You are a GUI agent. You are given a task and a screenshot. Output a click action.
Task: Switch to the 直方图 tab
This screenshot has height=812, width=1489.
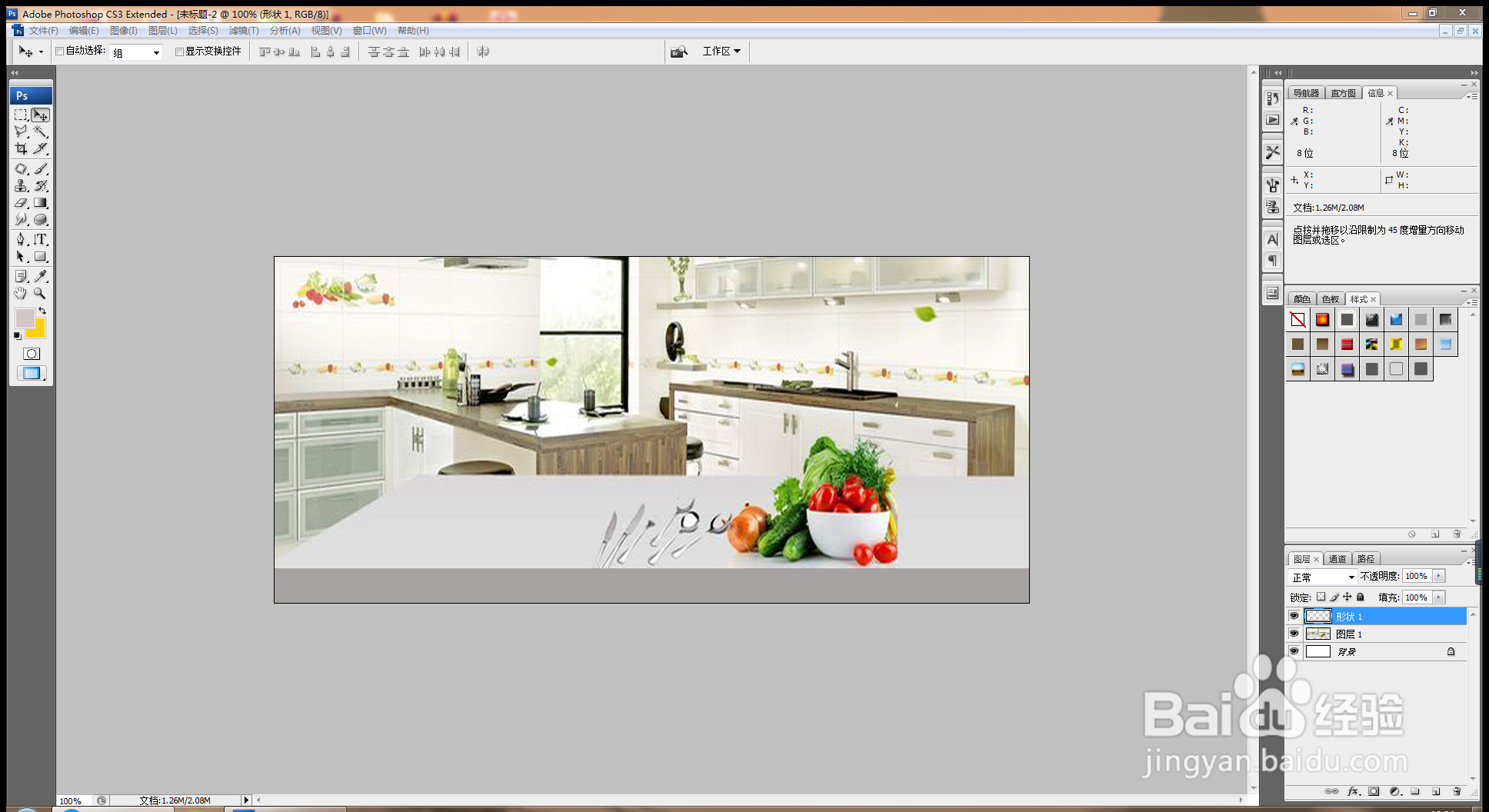(1343, 93)
